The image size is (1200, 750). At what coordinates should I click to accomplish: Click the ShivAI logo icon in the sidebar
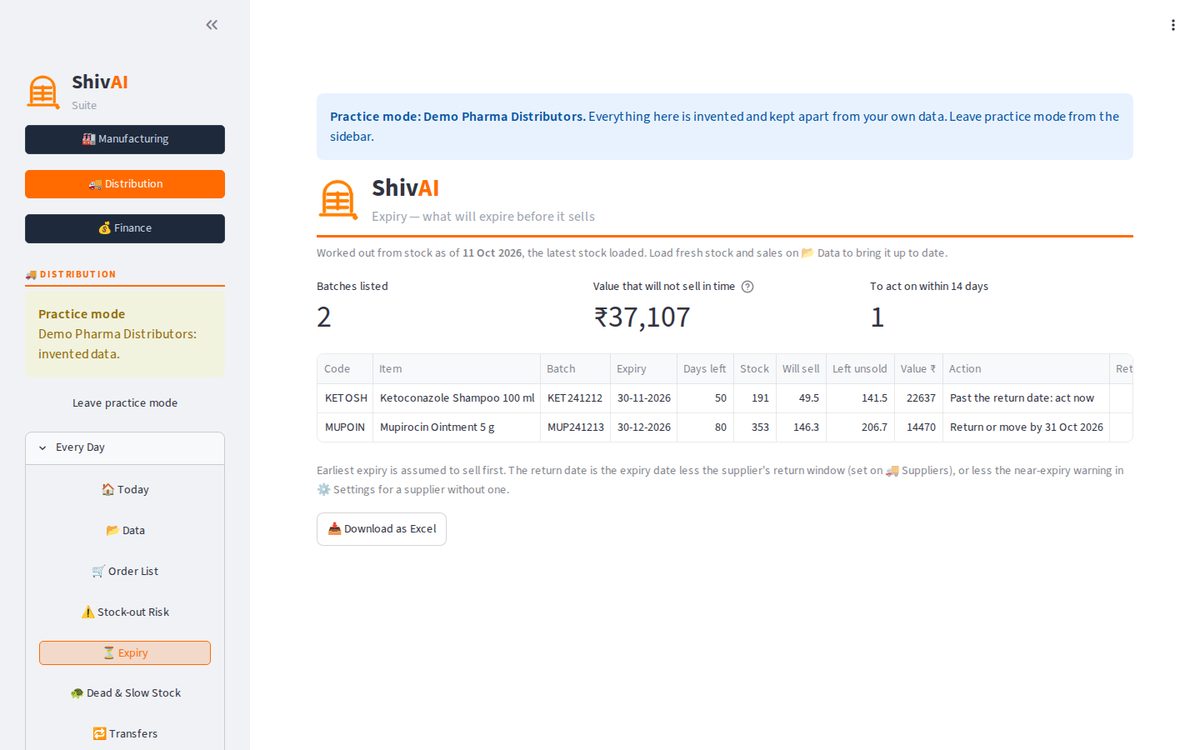[43, 92]
